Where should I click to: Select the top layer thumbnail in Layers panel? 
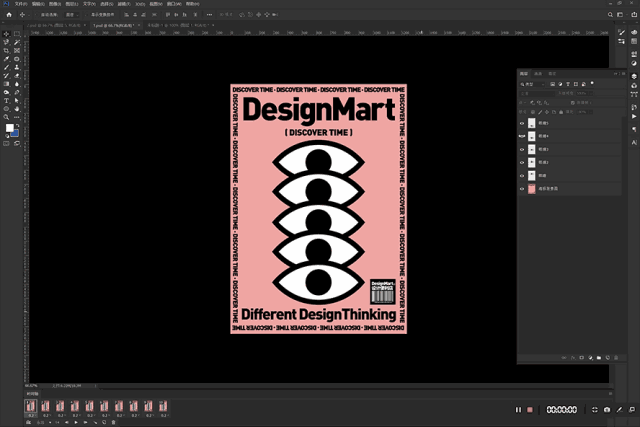(x=531, y=122)
